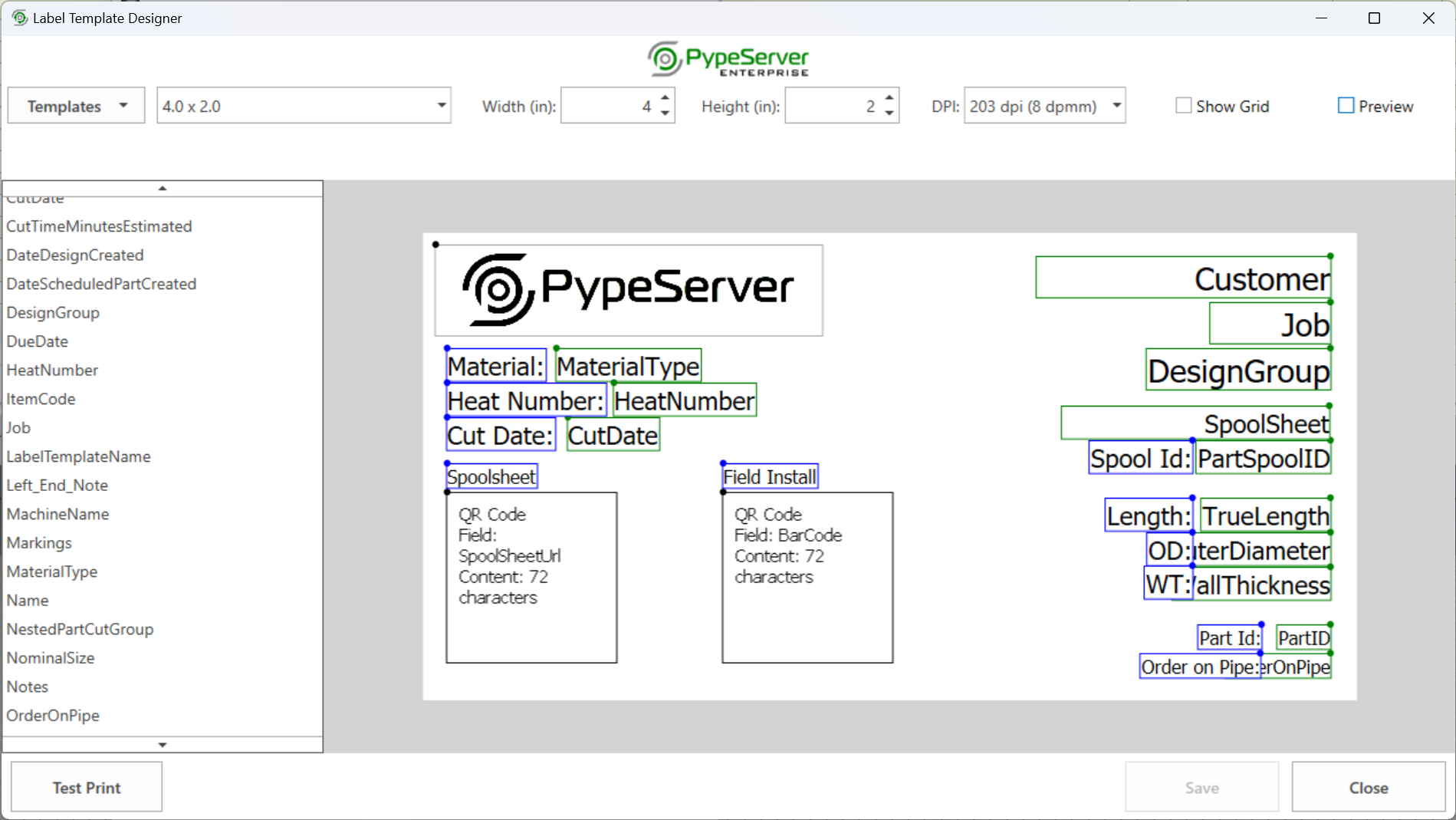Select NestedPartCutGroup in the field list

tap(81, 629)
